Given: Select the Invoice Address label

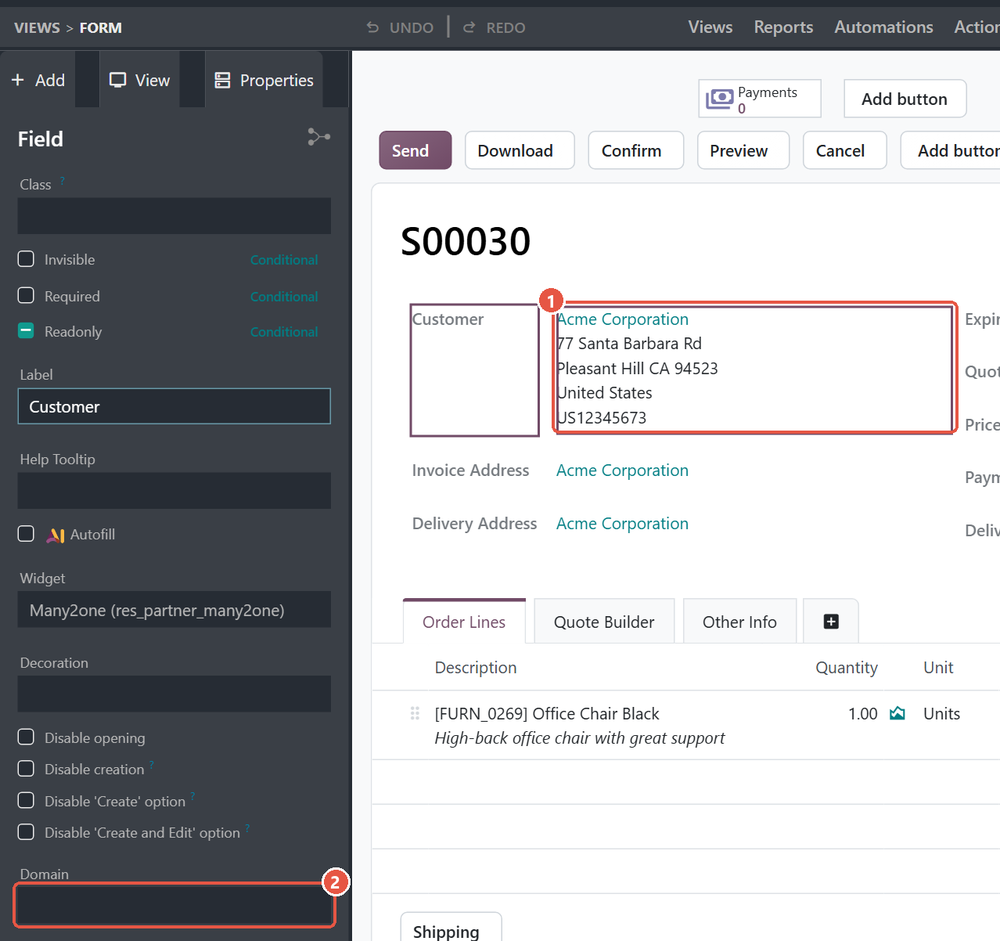Looking at the screenshot, I should [x=471, y=470].
